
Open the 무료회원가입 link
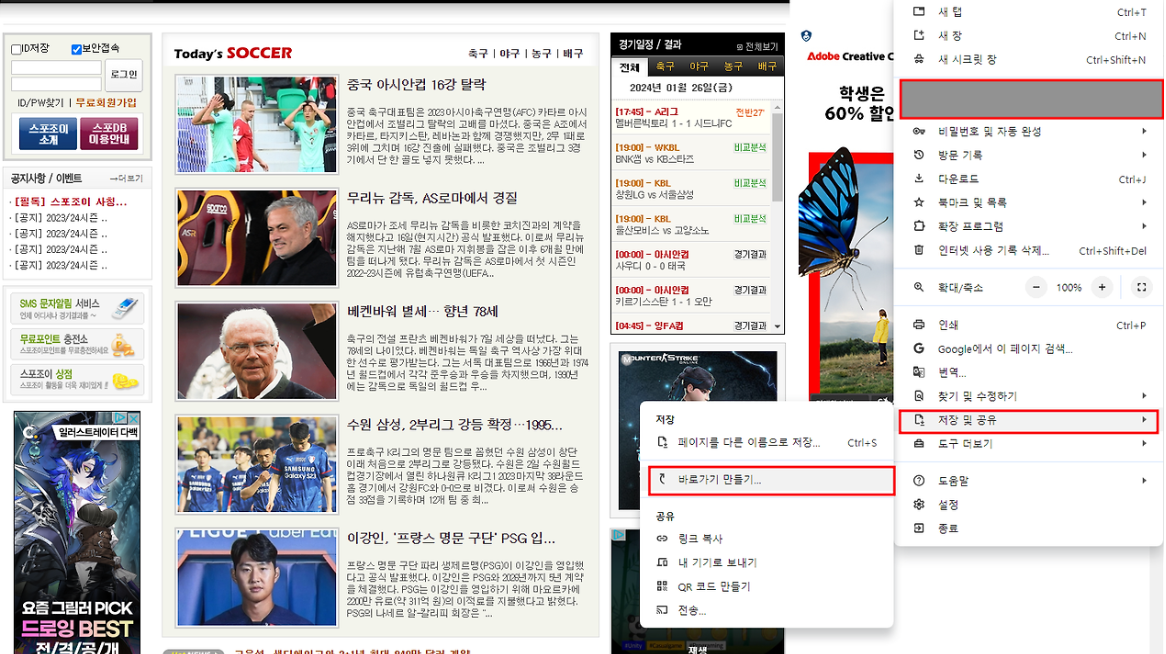coord(107,102)
